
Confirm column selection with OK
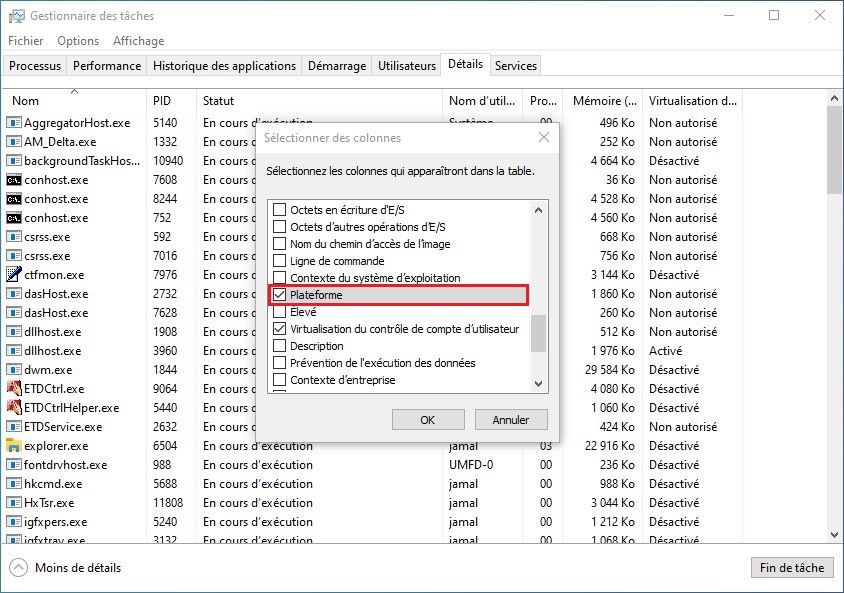(428, 419)
